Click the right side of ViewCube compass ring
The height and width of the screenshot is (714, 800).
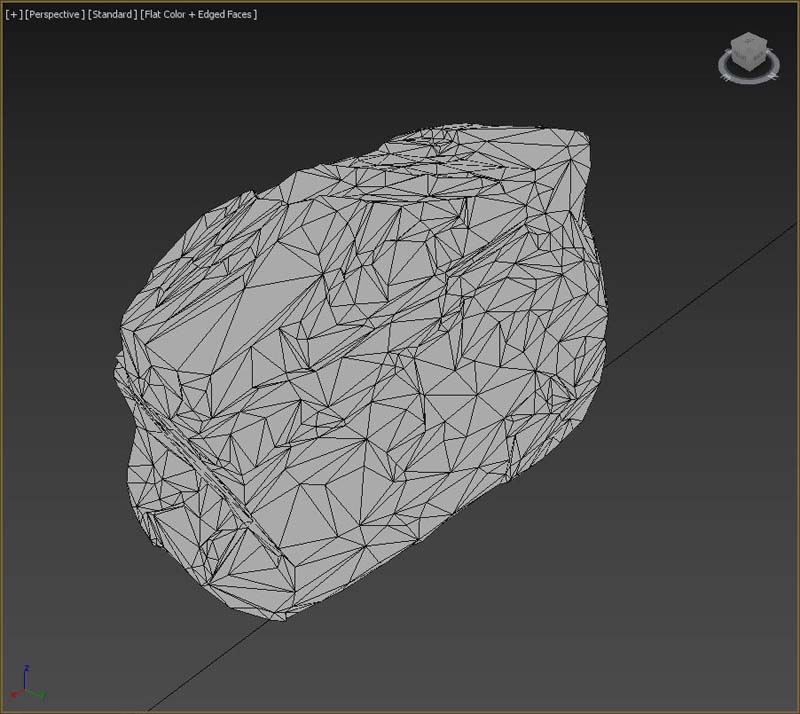coord(775,64)
